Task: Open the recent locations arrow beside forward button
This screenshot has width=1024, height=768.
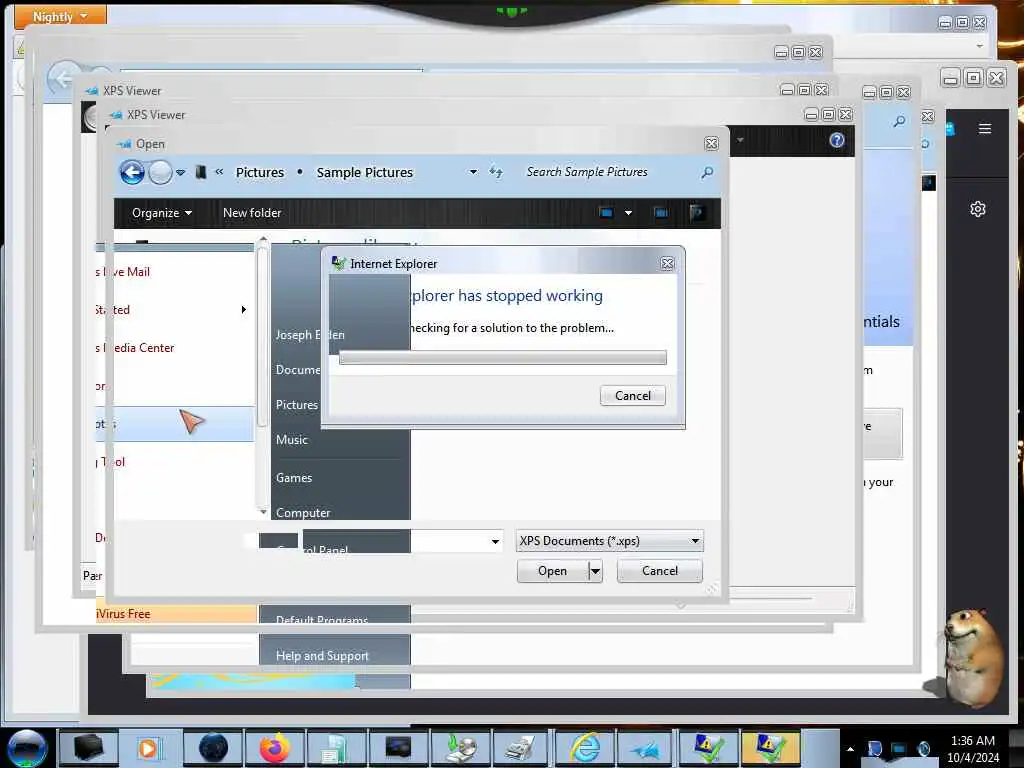Action: pyautogui.click(x=181, y=172)
